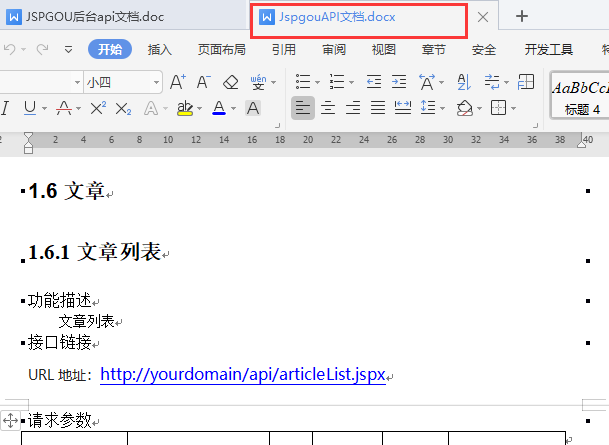
Task: Click the line spacing icon
Action: (428, 108)
